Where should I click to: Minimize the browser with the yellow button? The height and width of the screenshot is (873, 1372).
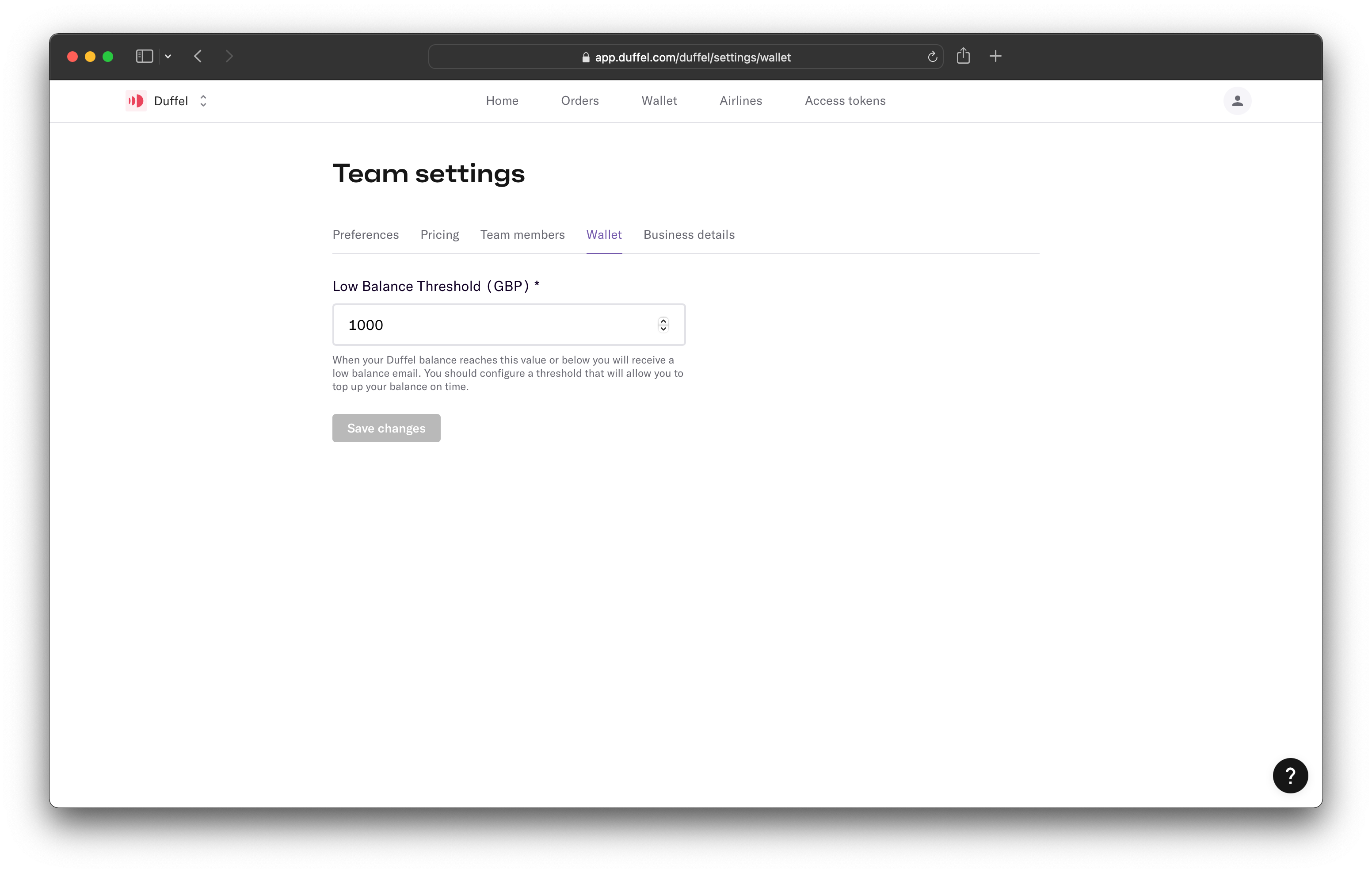coord(90,57)
